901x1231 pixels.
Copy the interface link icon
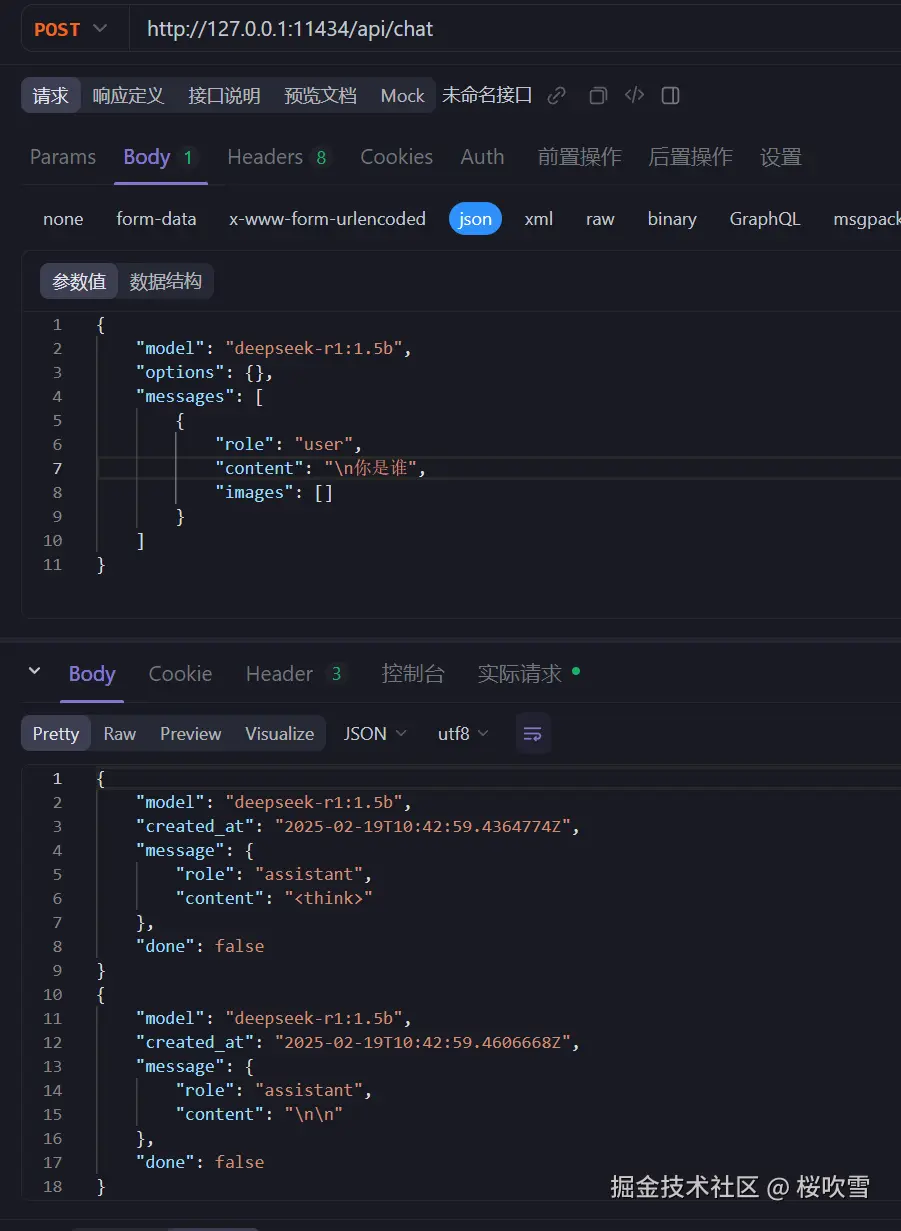click(557, 96)
